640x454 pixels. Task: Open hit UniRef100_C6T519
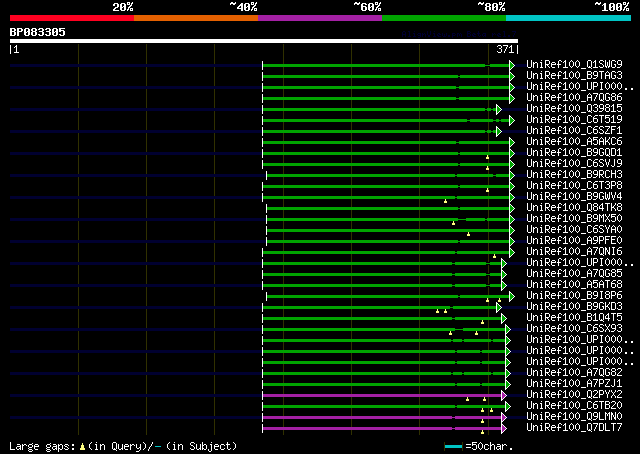(x=574, y=120)
